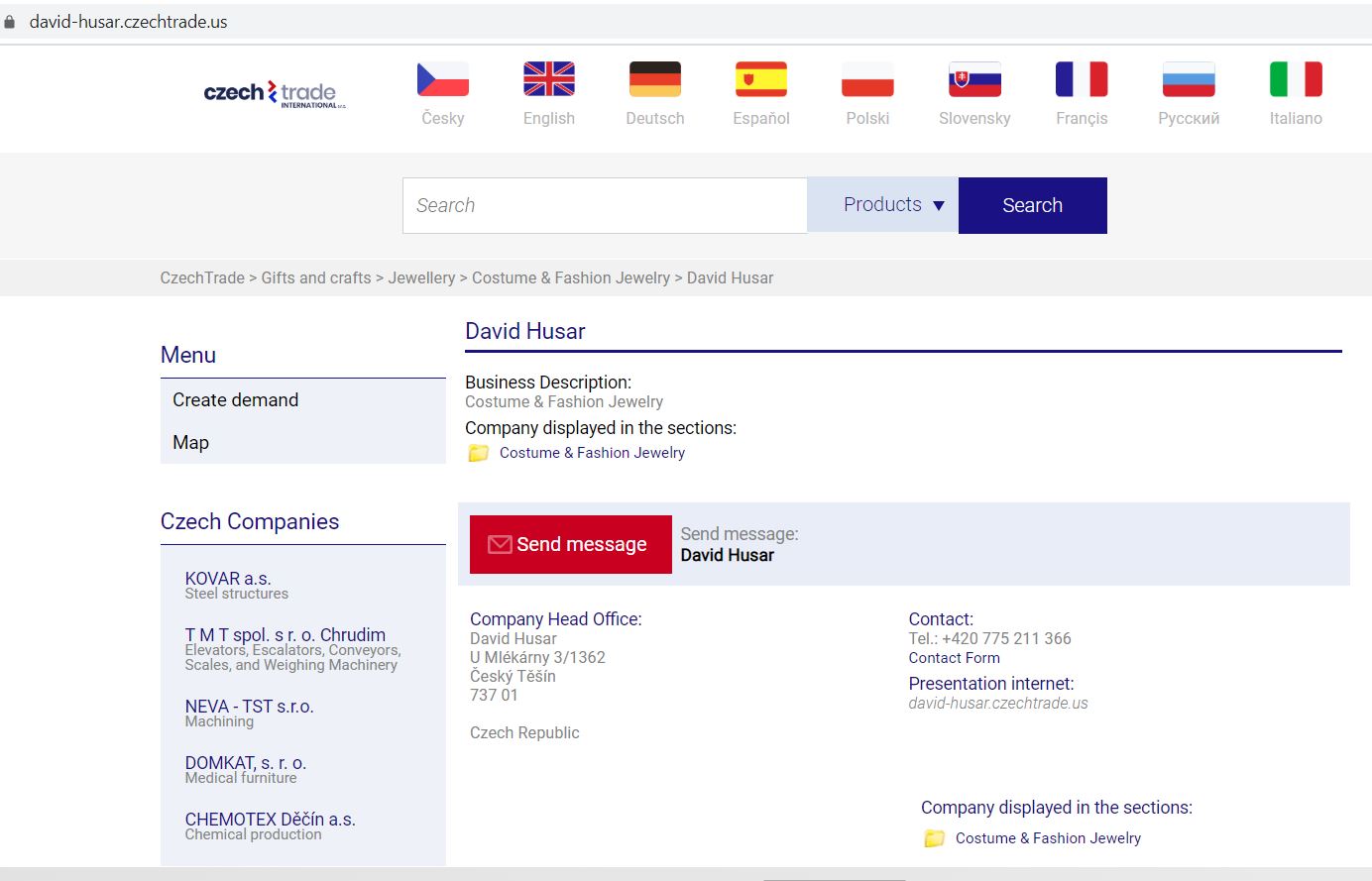
Task: Switch language to Русский
Action: tap(1189, 118)
